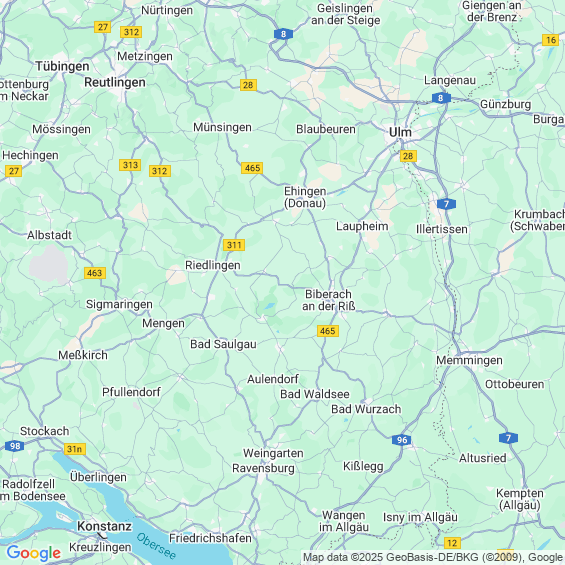Image resolution: width=565 pixels, height=565 pixels.
Task: Click the A98 highway shield near Stockach
Action: 15,446
